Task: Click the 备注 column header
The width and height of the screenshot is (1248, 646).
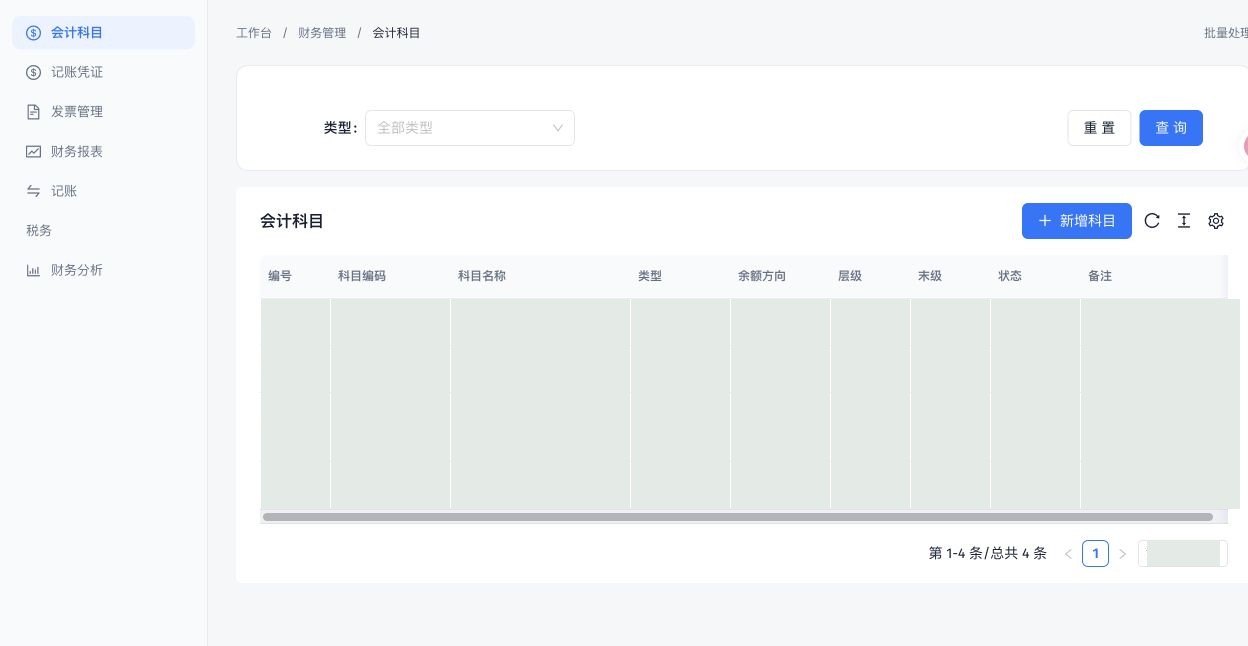Action: point(1153,276)
